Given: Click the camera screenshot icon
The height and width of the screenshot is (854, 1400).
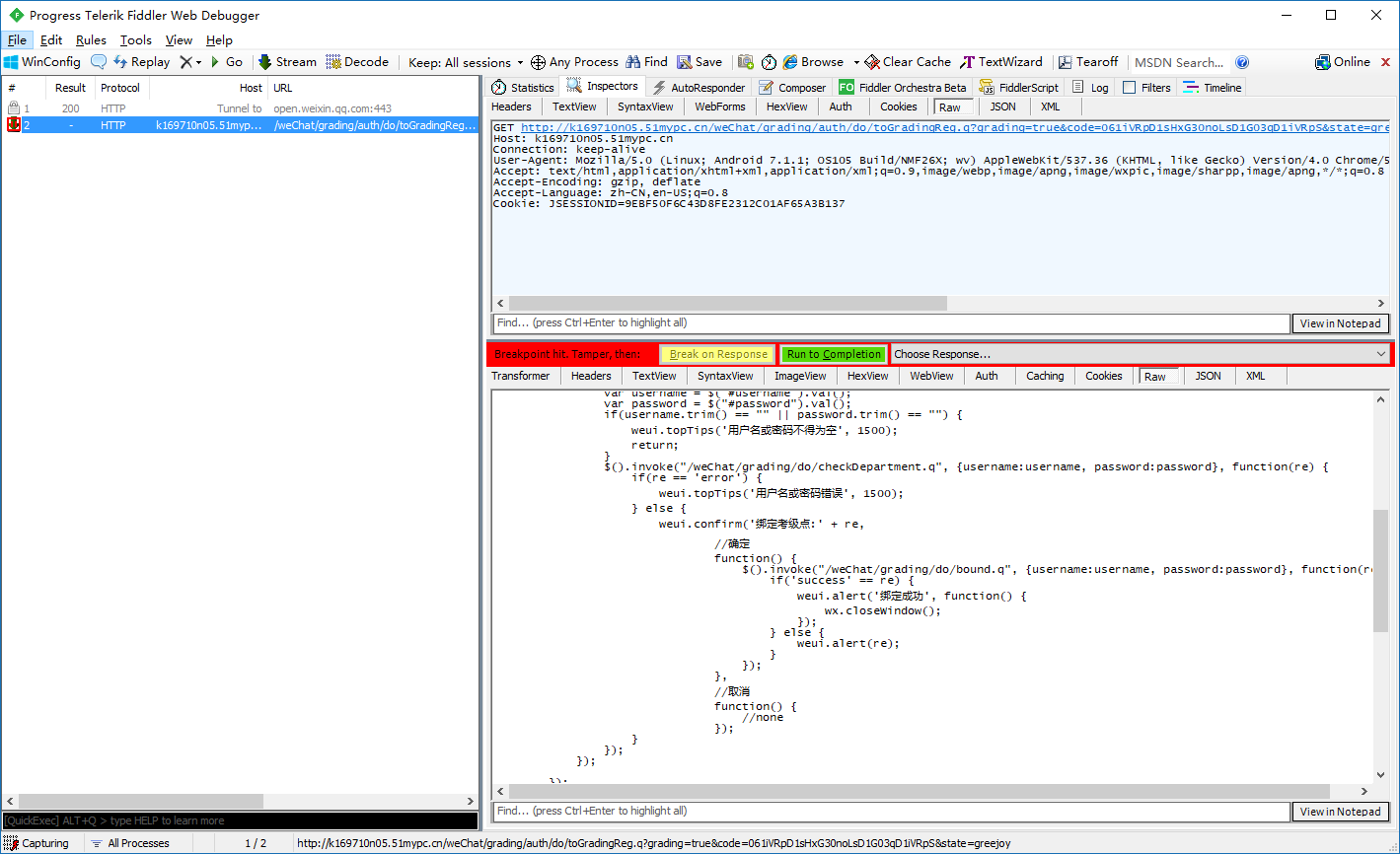Looking at the screenshot, I should pos(746,62).
